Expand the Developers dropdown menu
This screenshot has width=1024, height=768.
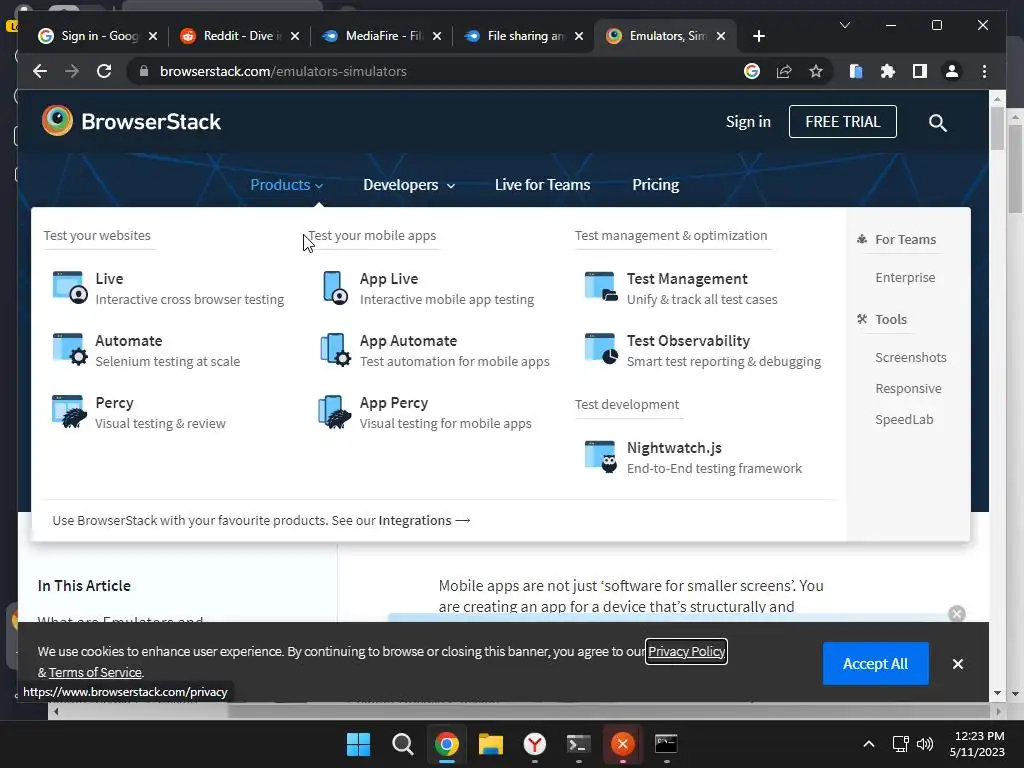(409, 185)
